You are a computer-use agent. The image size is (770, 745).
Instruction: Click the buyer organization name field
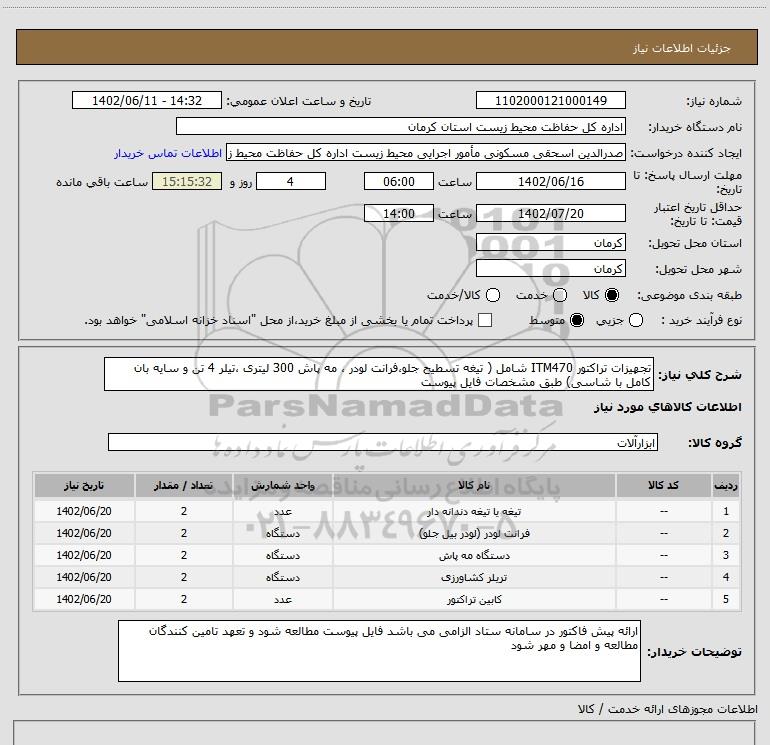(401, 126)
